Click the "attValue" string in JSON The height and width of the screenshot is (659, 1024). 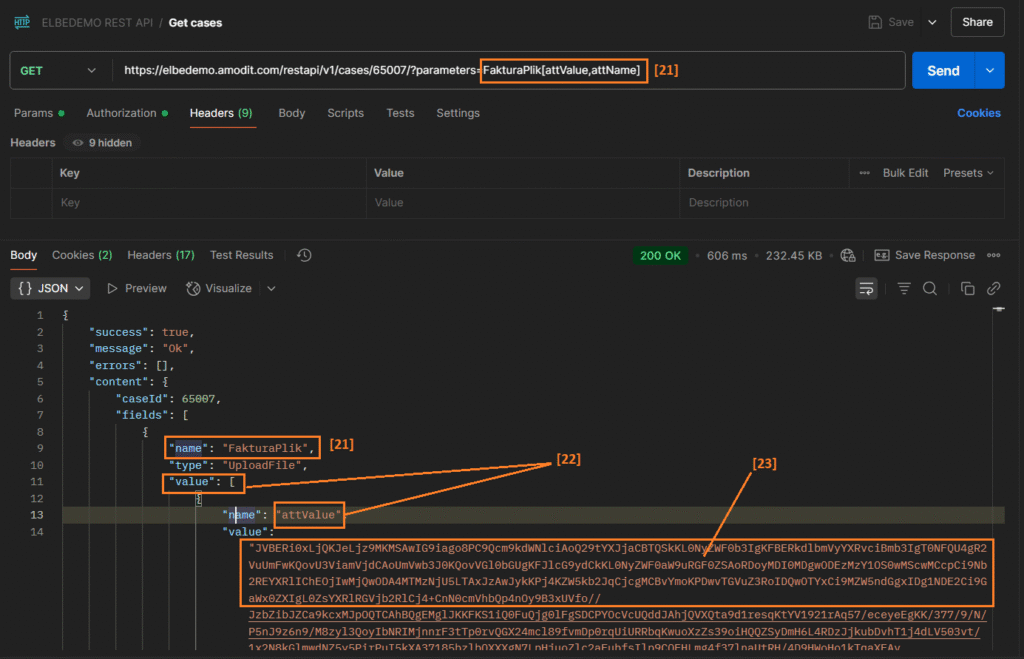click(x=308, y=515)
